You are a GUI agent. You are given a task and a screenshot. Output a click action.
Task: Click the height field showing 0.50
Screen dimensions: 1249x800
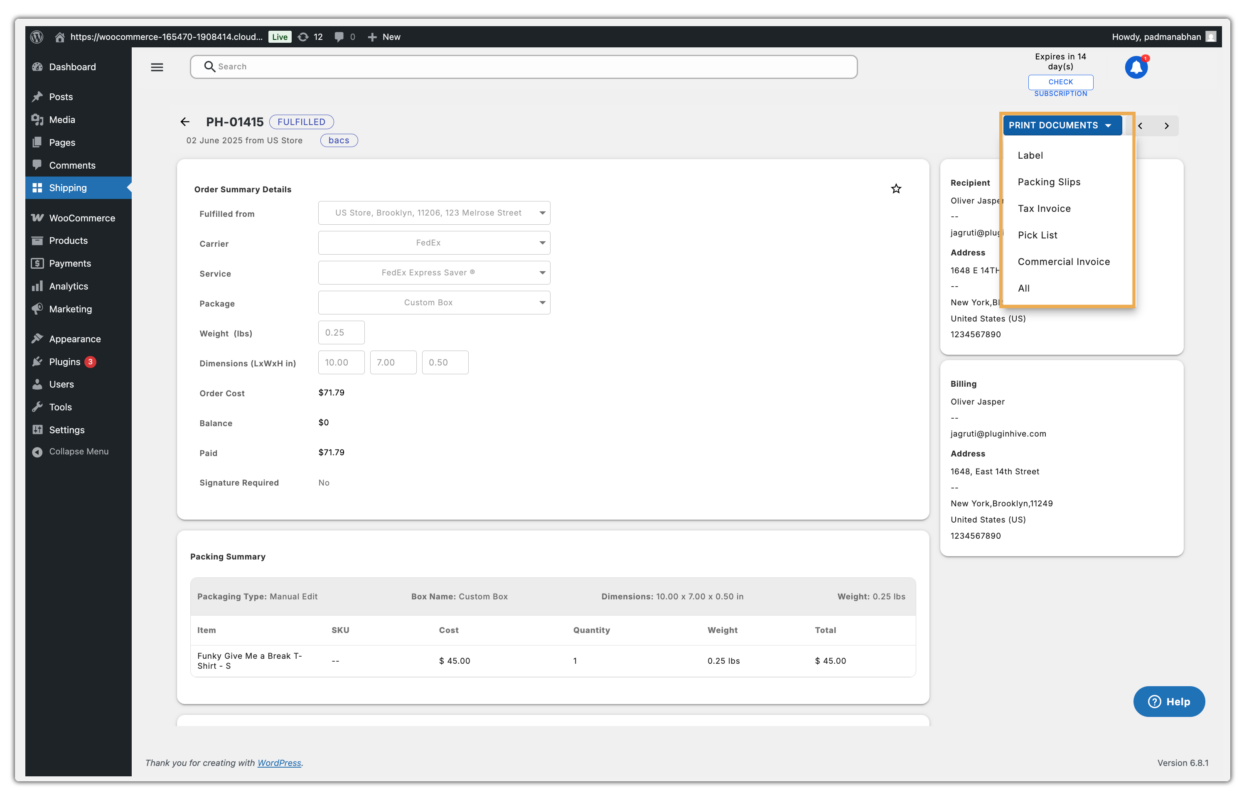445,362
